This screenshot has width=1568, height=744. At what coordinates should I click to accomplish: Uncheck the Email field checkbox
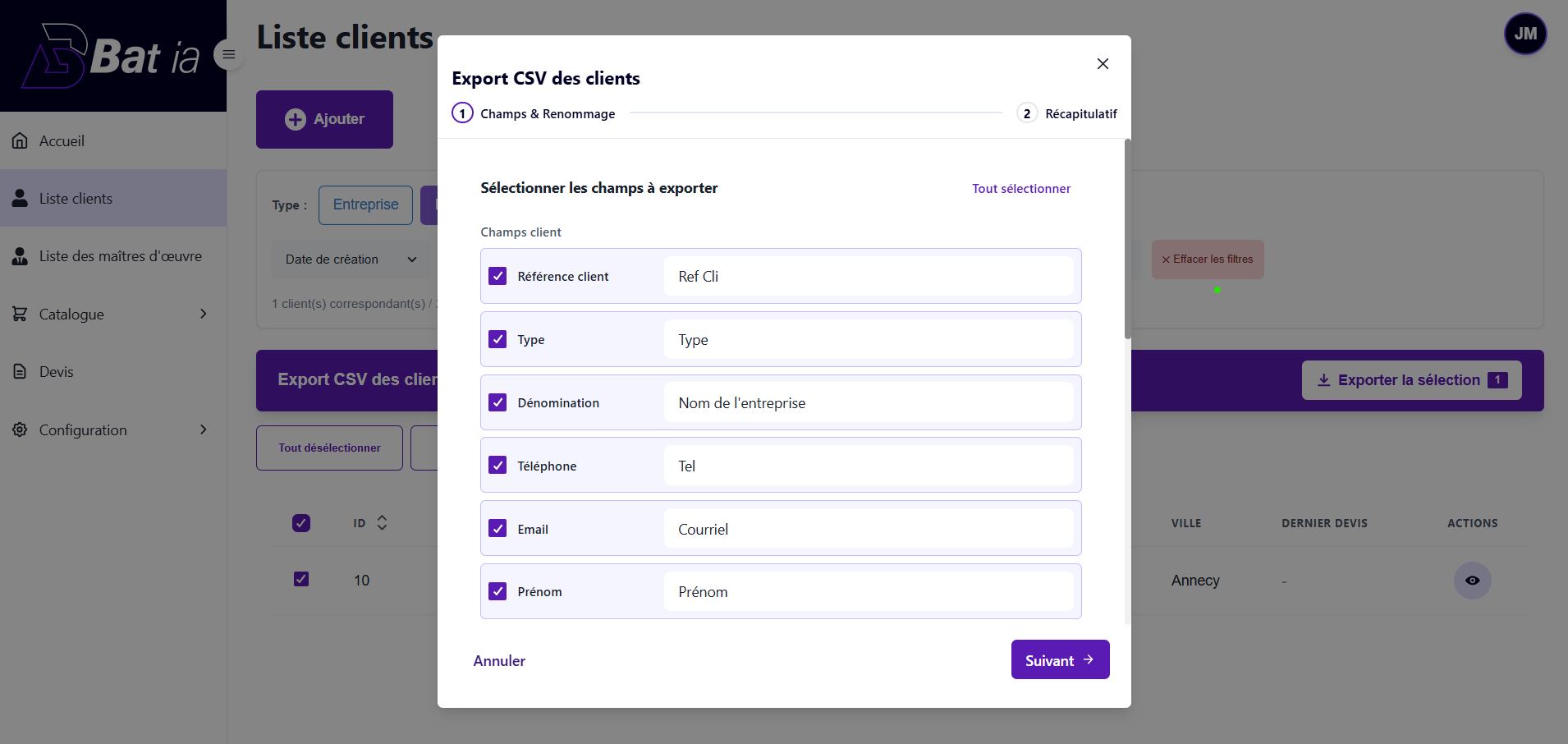tap(497, 528)
